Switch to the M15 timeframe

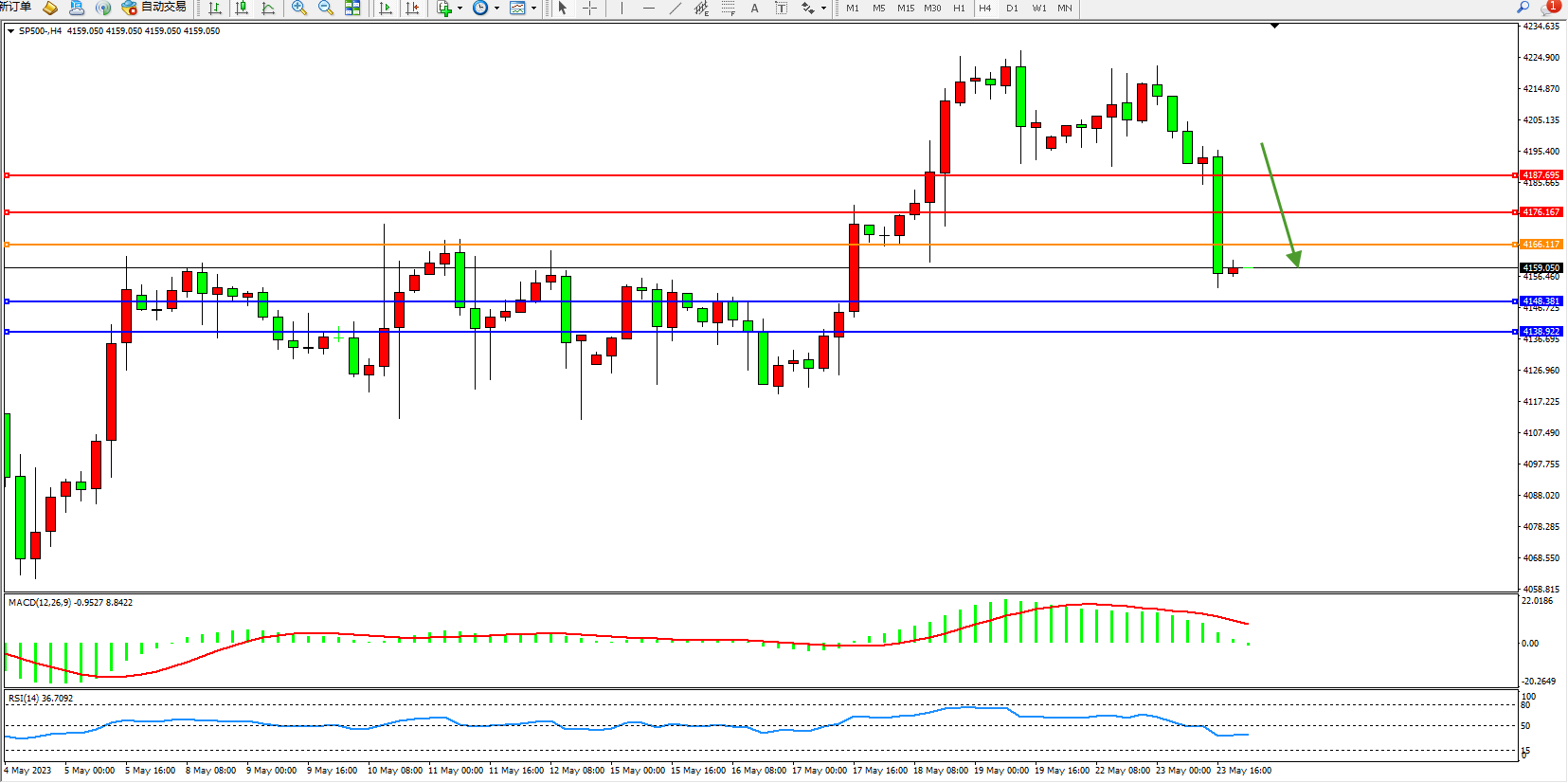click(x=906, y=9)
